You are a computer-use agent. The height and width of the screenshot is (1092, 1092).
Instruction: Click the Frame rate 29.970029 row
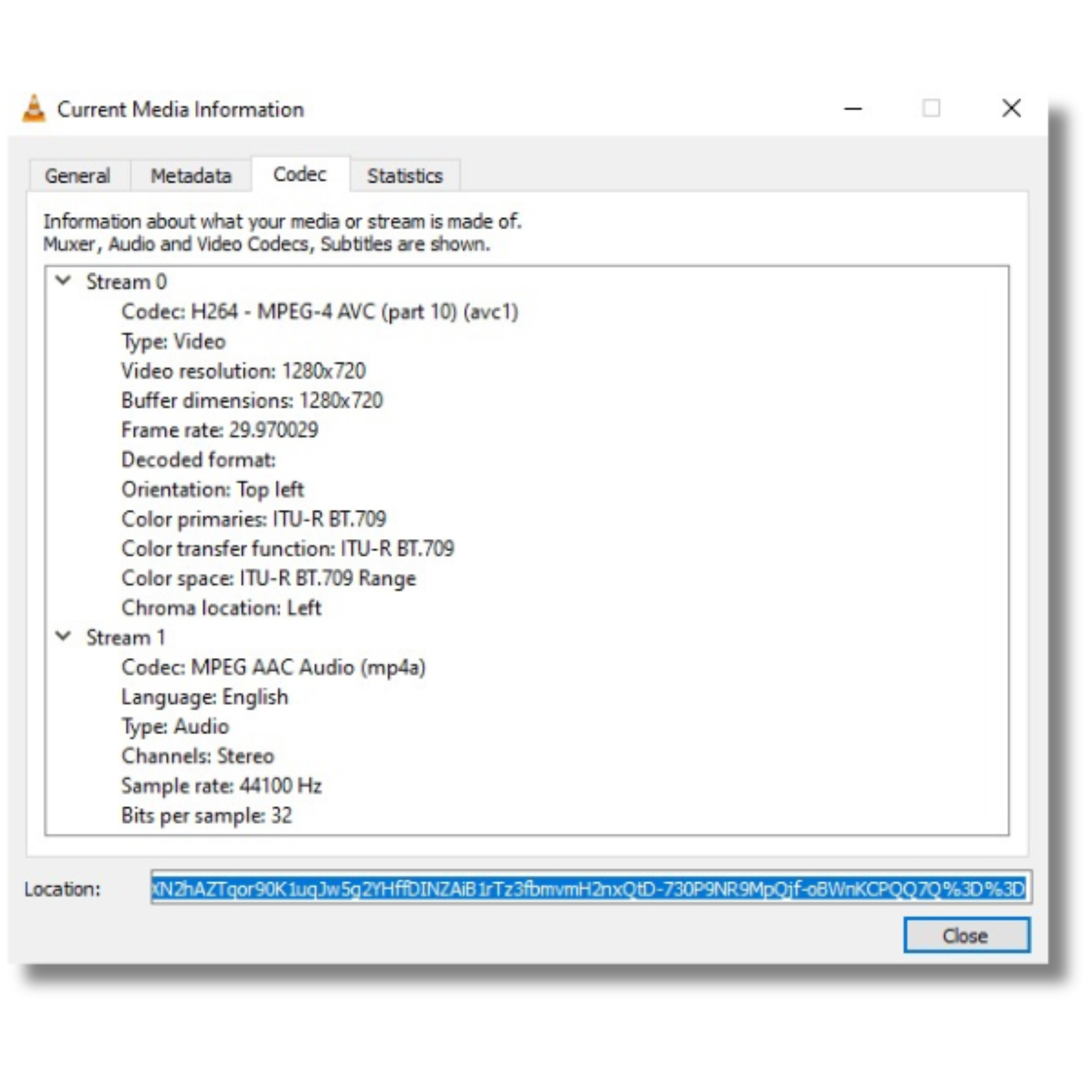tap(219, 430)
